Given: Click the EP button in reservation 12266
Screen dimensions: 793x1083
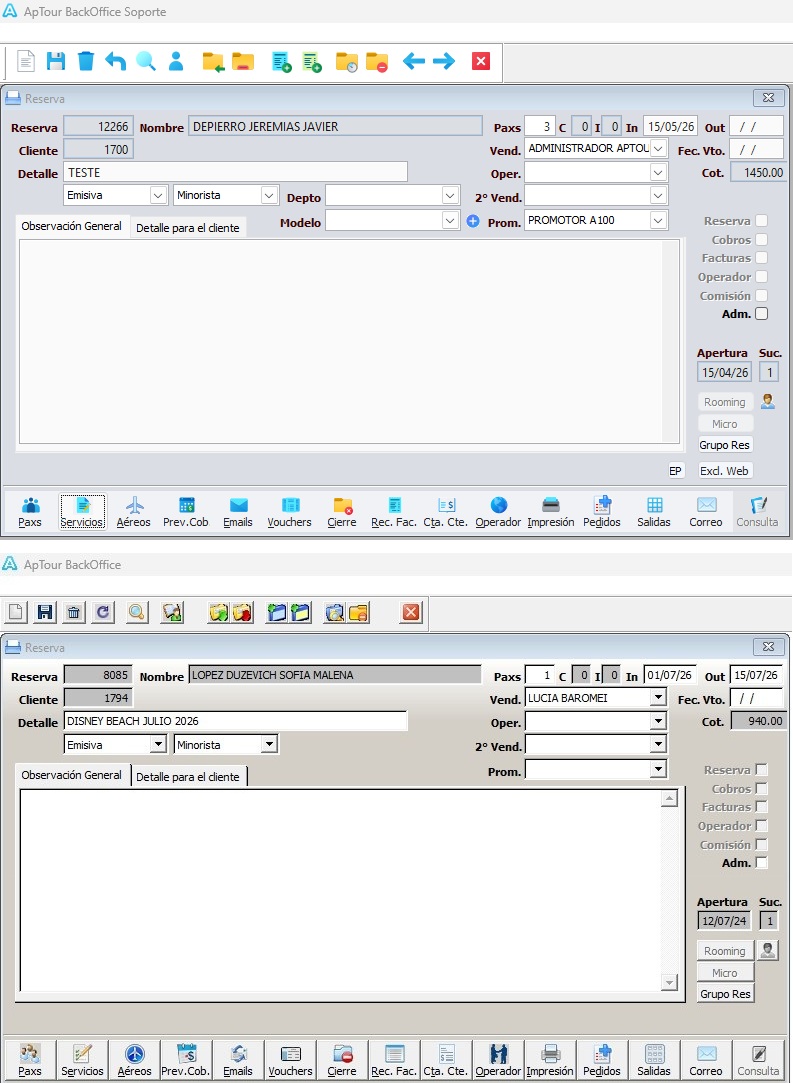Looking at the screenshot, I should 675,471.
